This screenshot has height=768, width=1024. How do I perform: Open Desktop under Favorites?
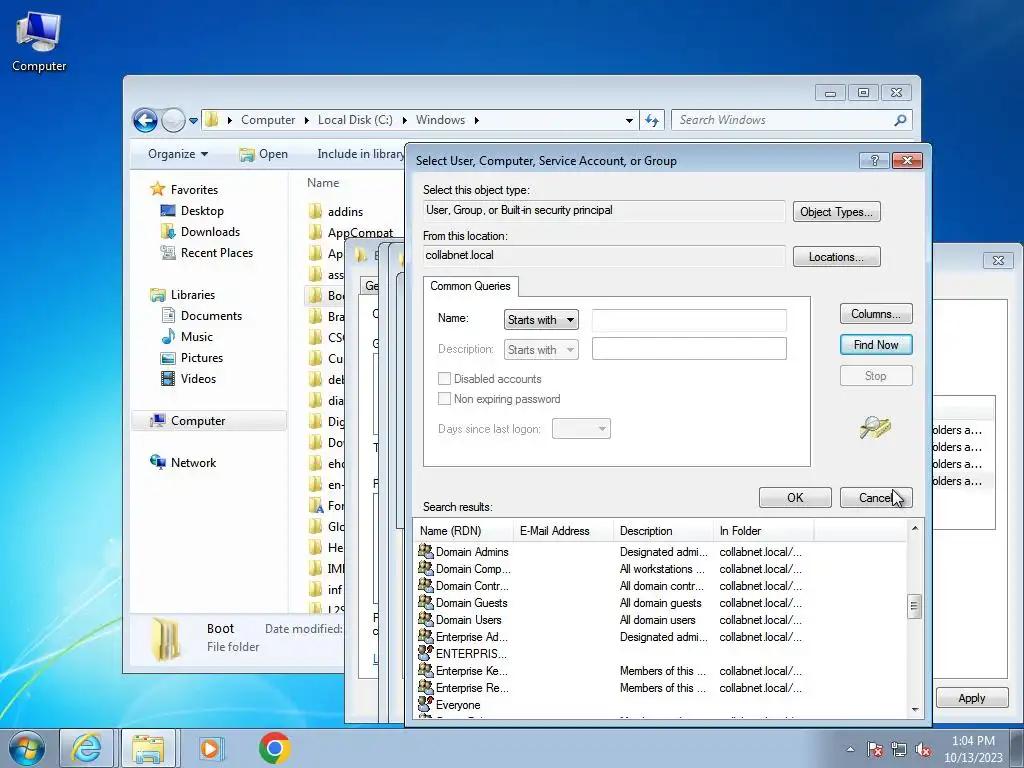point(202,211)
